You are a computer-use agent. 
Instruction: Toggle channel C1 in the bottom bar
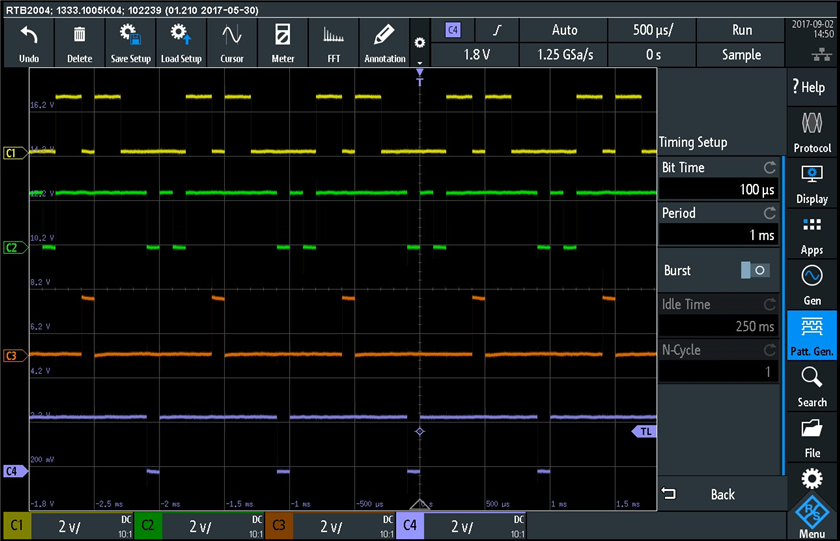point(17,526)
